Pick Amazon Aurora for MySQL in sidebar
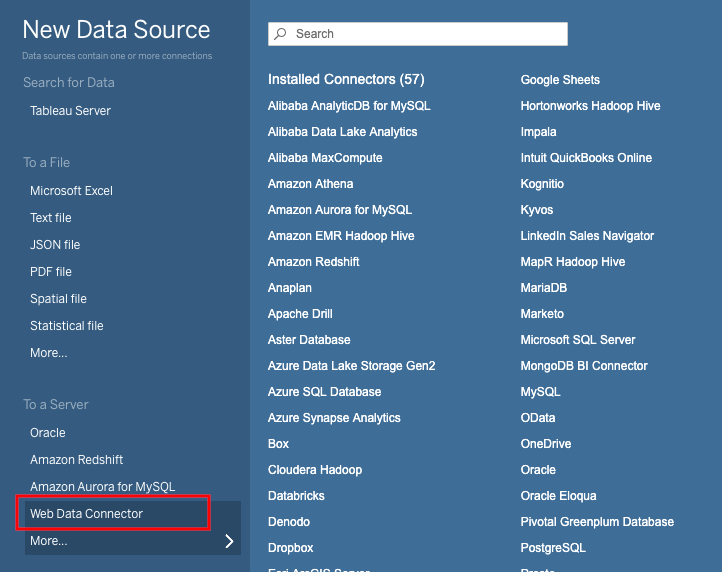The image size is (722, 572). pyautogui.click(x=102, y=486)
